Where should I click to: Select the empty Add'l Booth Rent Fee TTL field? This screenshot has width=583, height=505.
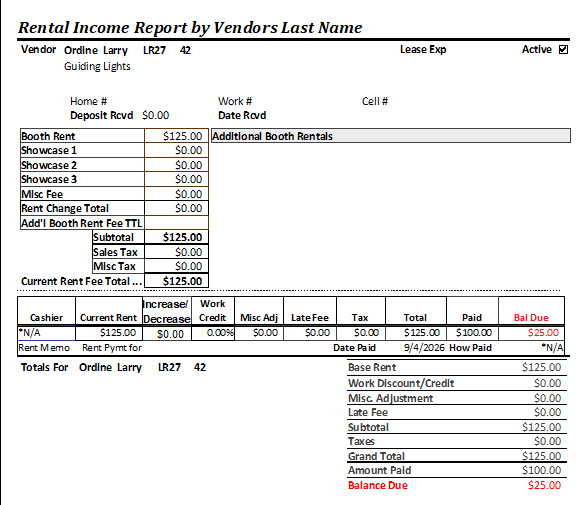(x=176, y=223)
